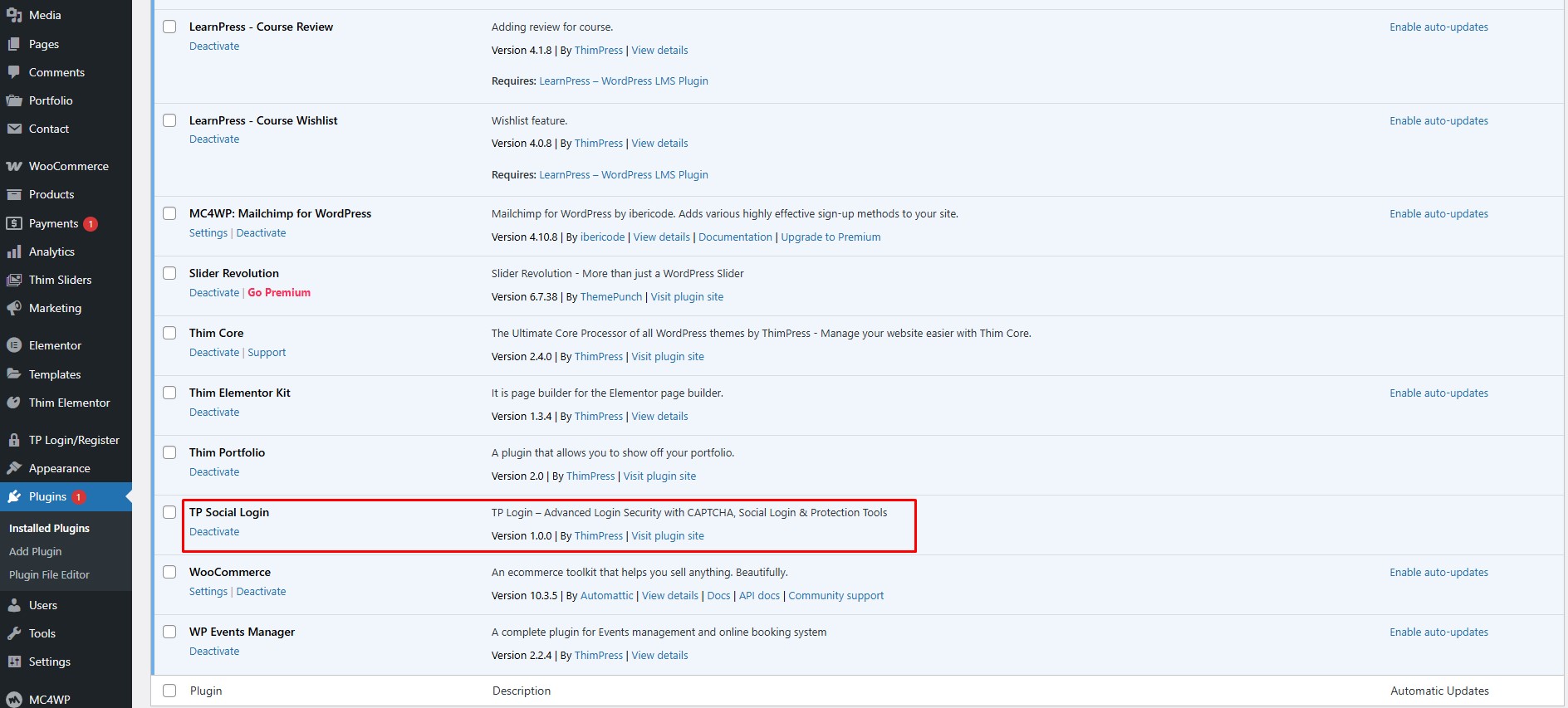Viewport: 1568px width, 708px height.
Task: Click the TP Login/Register lock icon
Action: coord(14,440)
